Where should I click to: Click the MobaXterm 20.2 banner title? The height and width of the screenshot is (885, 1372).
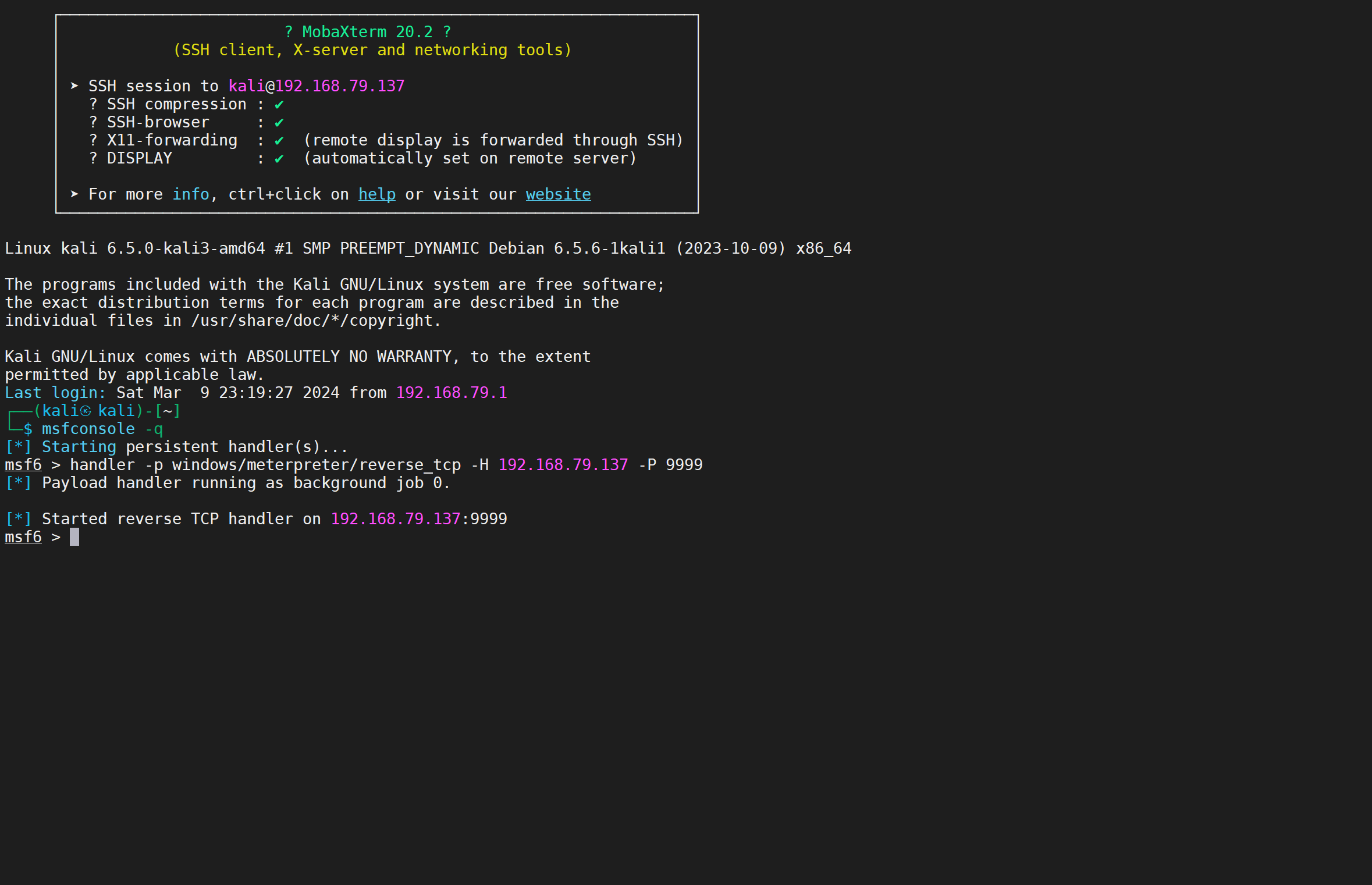(x=367, y=32)
